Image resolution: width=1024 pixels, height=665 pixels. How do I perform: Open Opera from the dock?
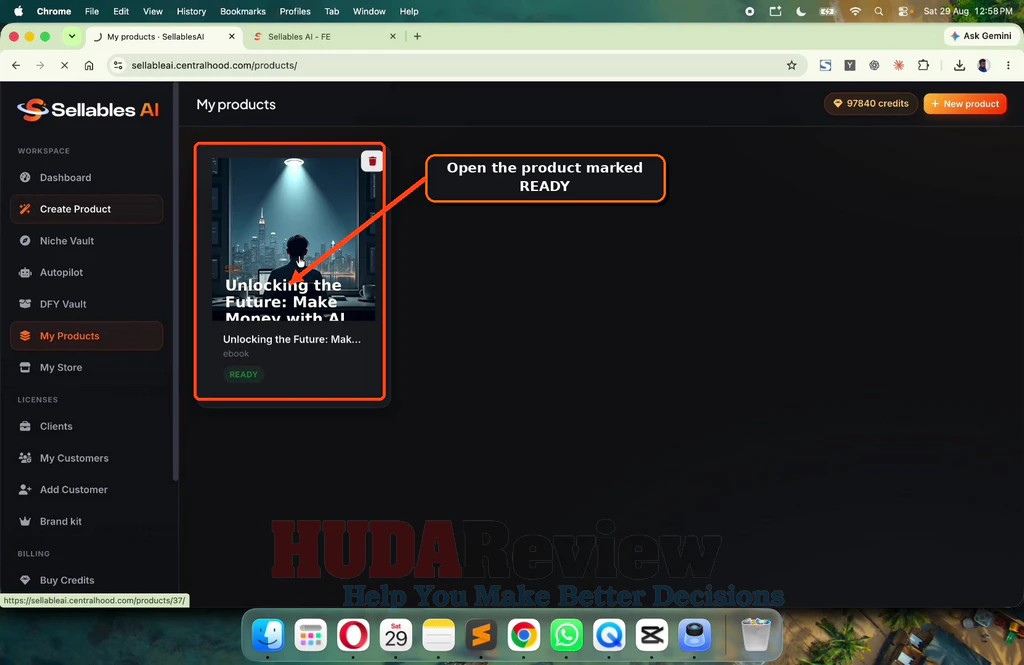(x=353, y=634)
